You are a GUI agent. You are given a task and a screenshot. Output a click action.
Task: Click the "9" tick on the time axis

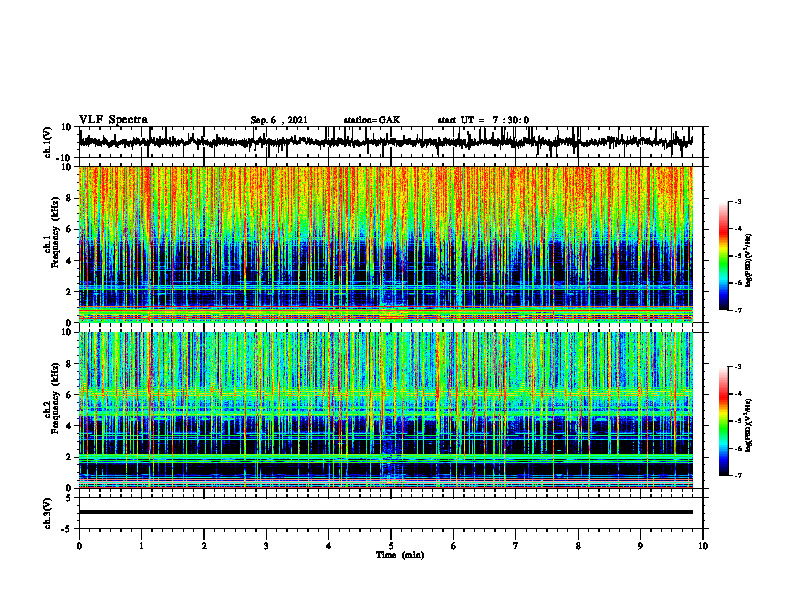[x=640, y=546]
